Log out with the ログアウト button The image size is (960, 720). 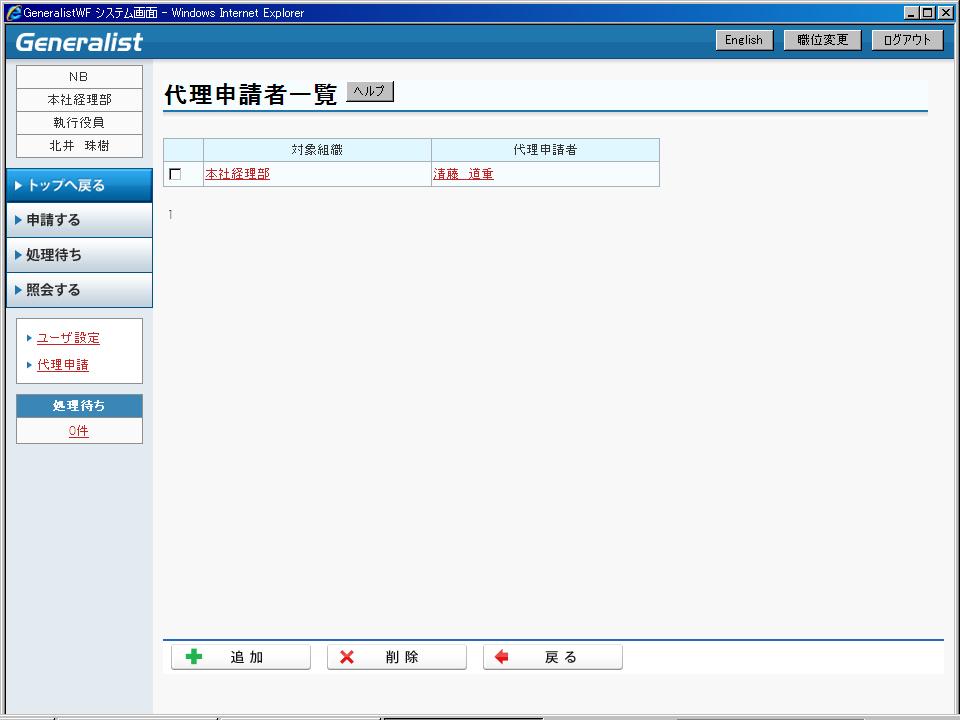click(x=907, y=40)
